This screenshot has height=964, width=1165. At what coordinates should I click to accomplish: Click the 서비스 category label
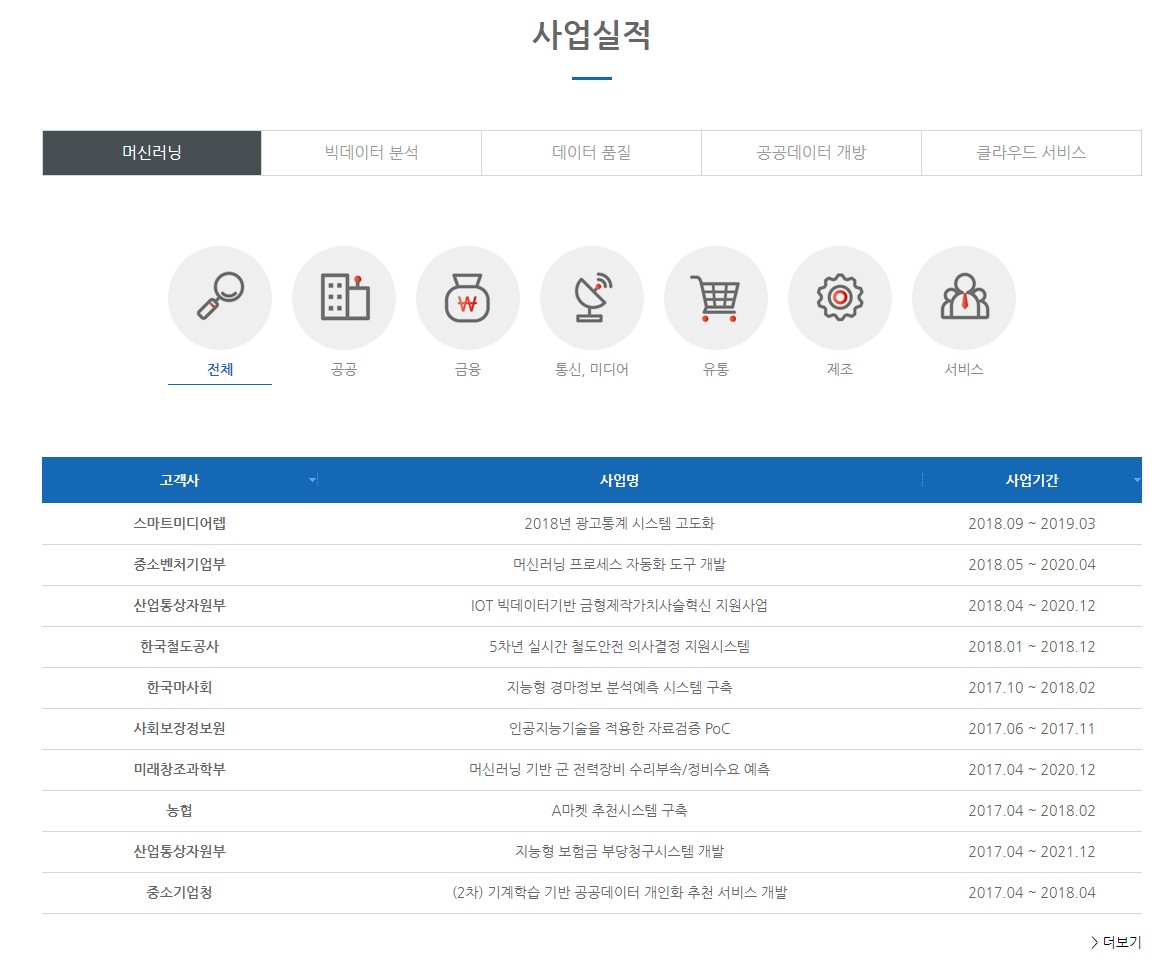coord(964,369)
